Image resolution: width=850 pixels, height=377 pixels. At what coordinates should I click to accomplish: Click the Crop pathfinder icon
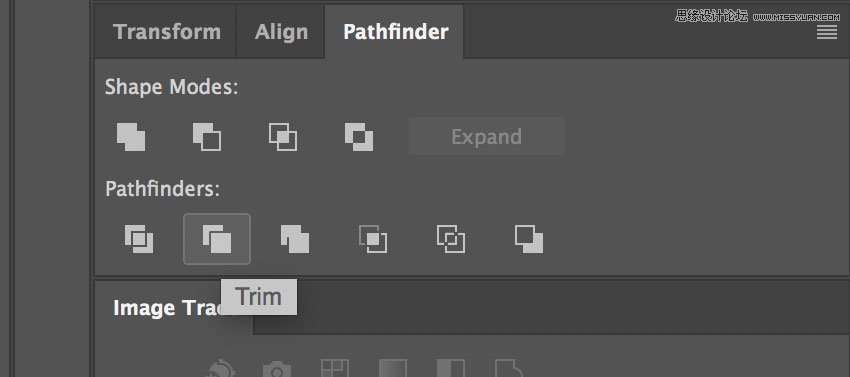373,239
